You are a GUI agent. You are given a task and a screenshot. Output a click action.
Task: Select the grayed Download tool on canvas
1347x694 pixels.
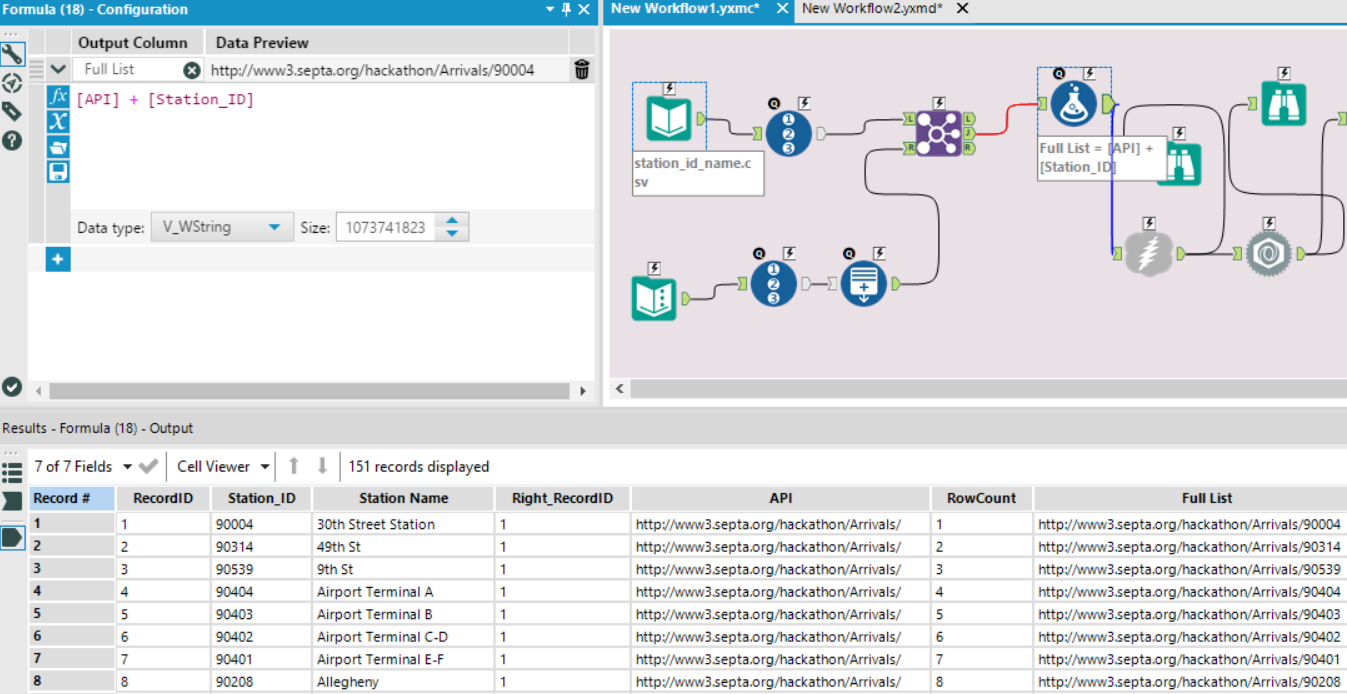click(x=1148, y=254)
